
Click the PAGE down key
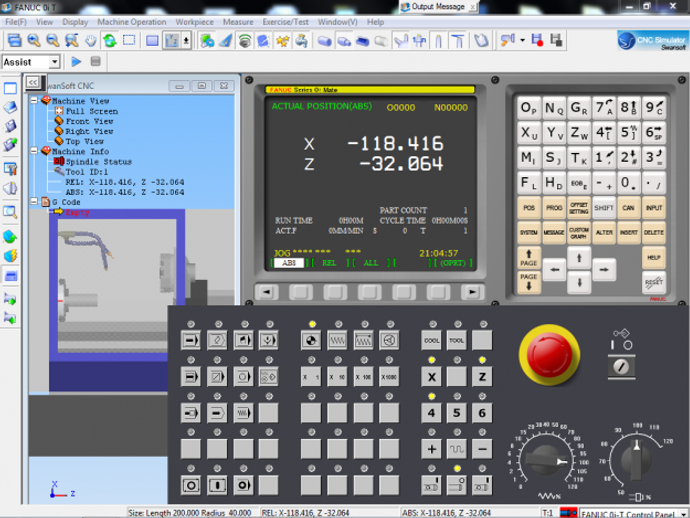[x=529, y=282]
